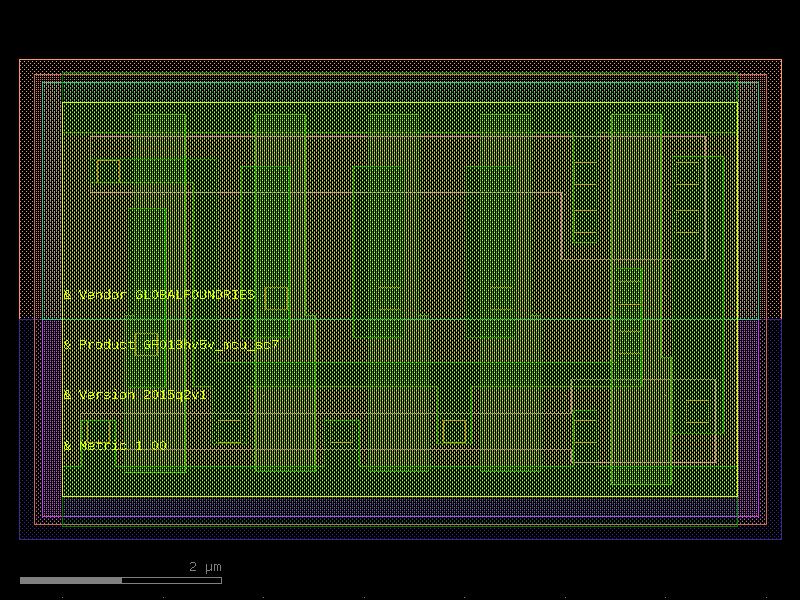Select the '& Vendor GLOBALFOUNDRIES' text label

[159, 294]
